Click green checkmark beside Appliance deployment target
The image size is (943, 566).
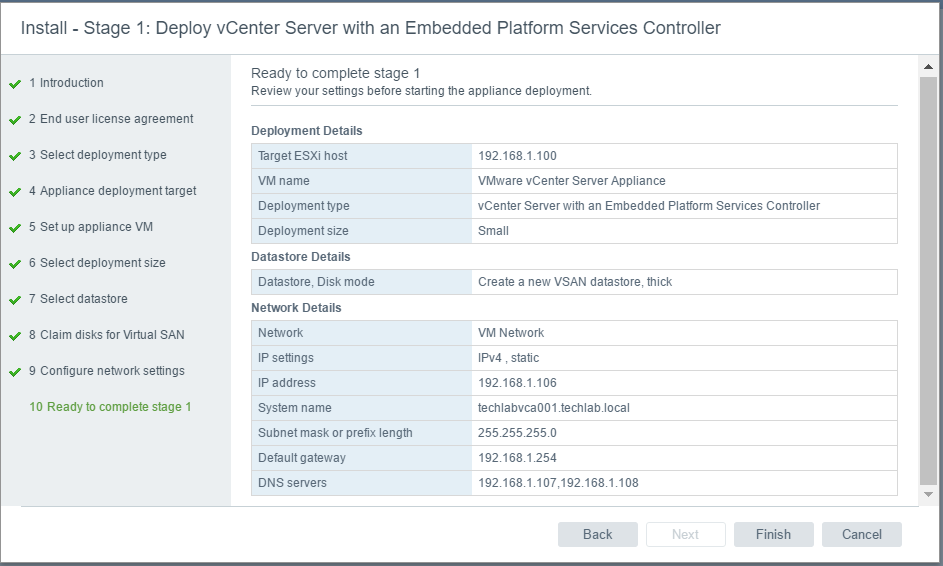pos(15,192)
